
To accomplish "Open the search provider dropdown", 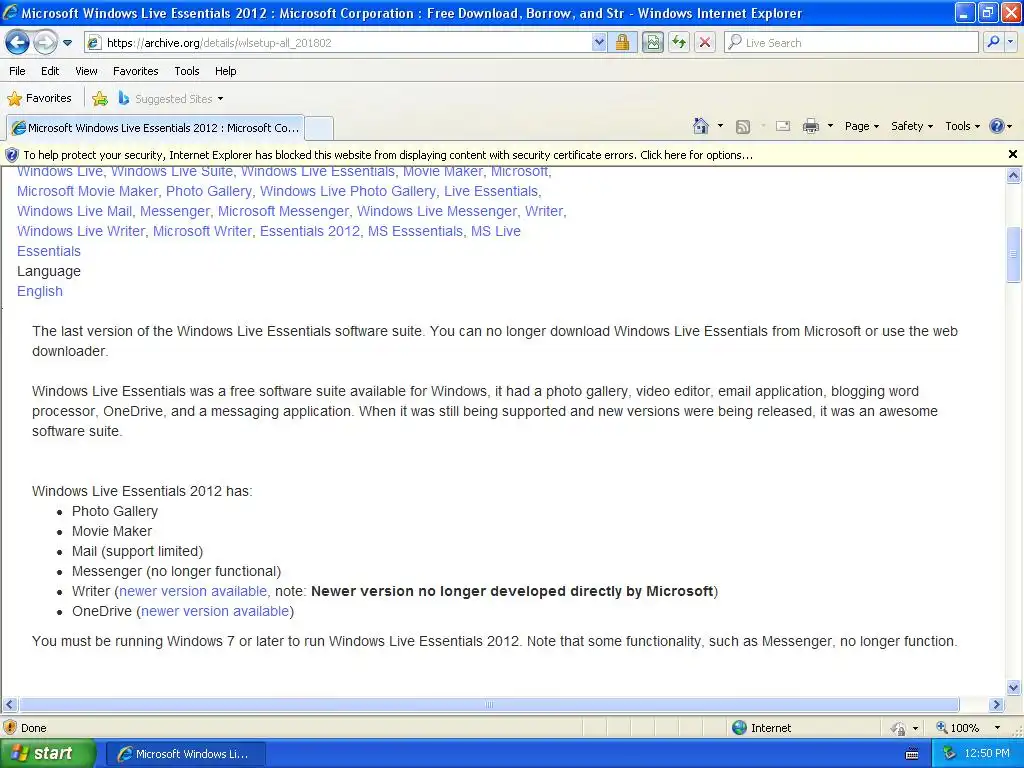I will 1011,42.
